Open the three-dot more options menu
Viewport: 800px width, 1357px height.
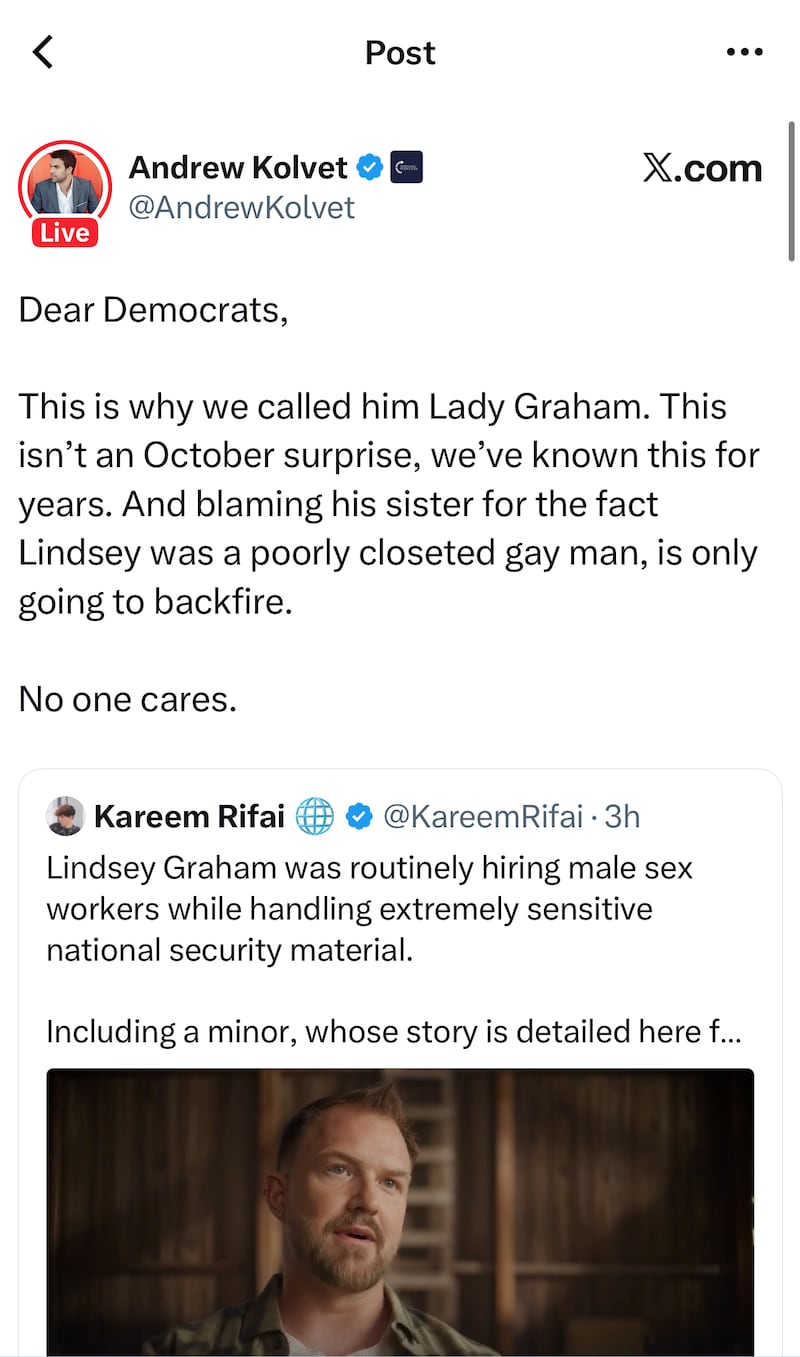point(744,52)
